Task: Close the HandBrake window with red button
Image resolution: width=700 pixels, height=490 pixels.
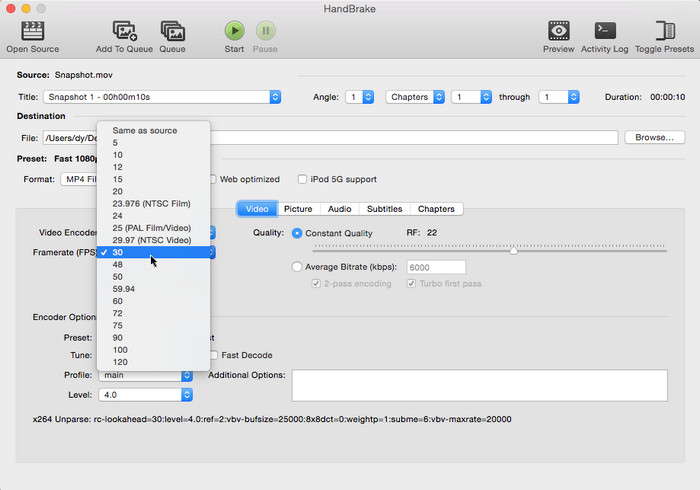Action: pos(11,8)
